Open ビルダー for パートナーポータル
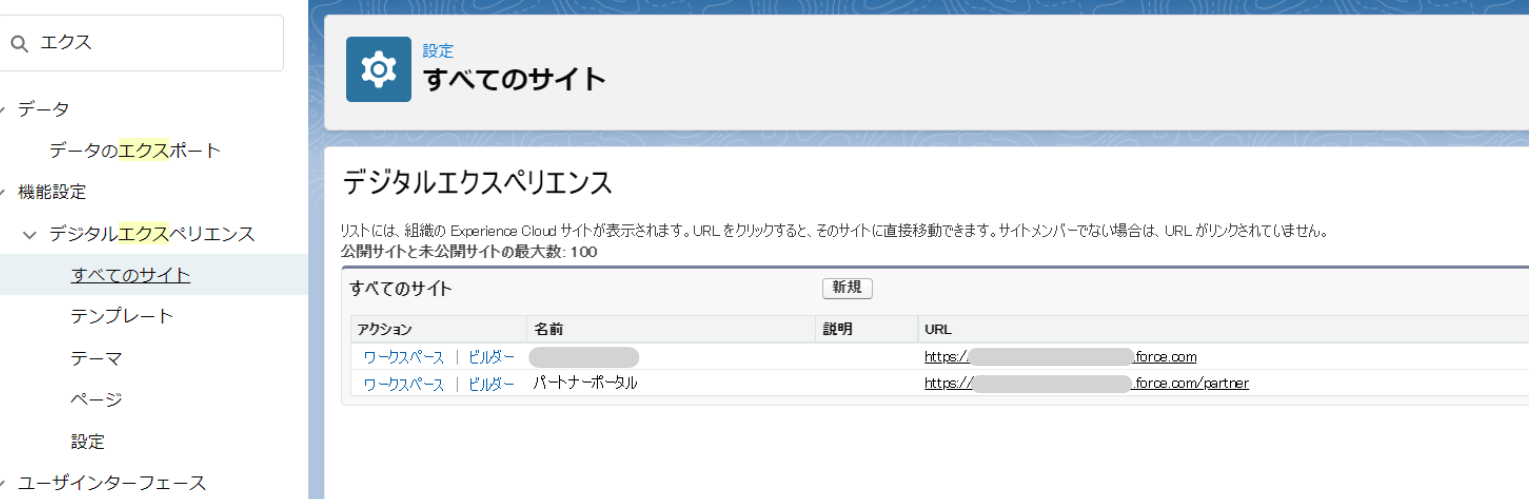 491,383
